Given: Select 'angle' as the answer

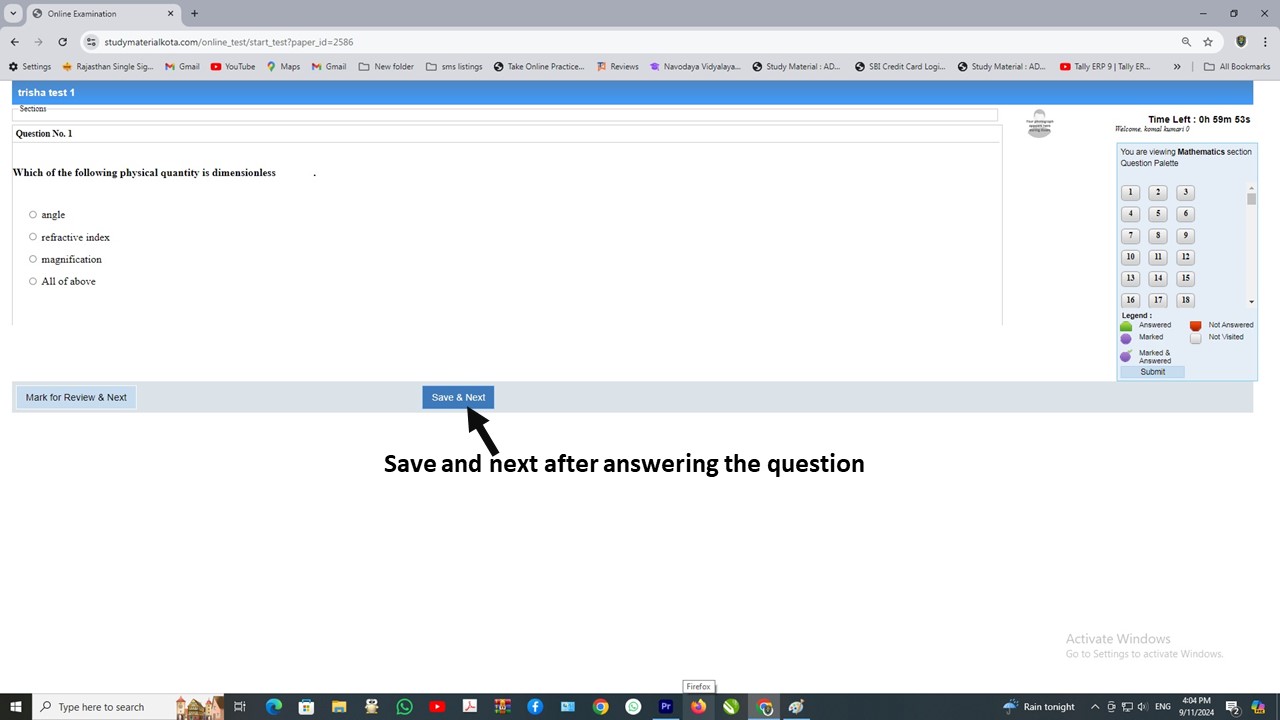Looking at the screenshot, I should tap(33, 214).
